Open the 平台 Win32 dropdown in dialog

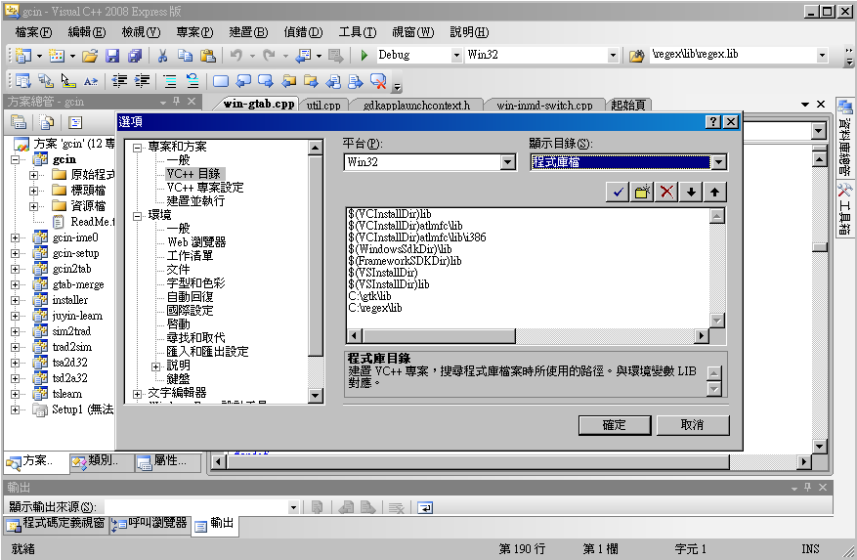coord(507,162)
